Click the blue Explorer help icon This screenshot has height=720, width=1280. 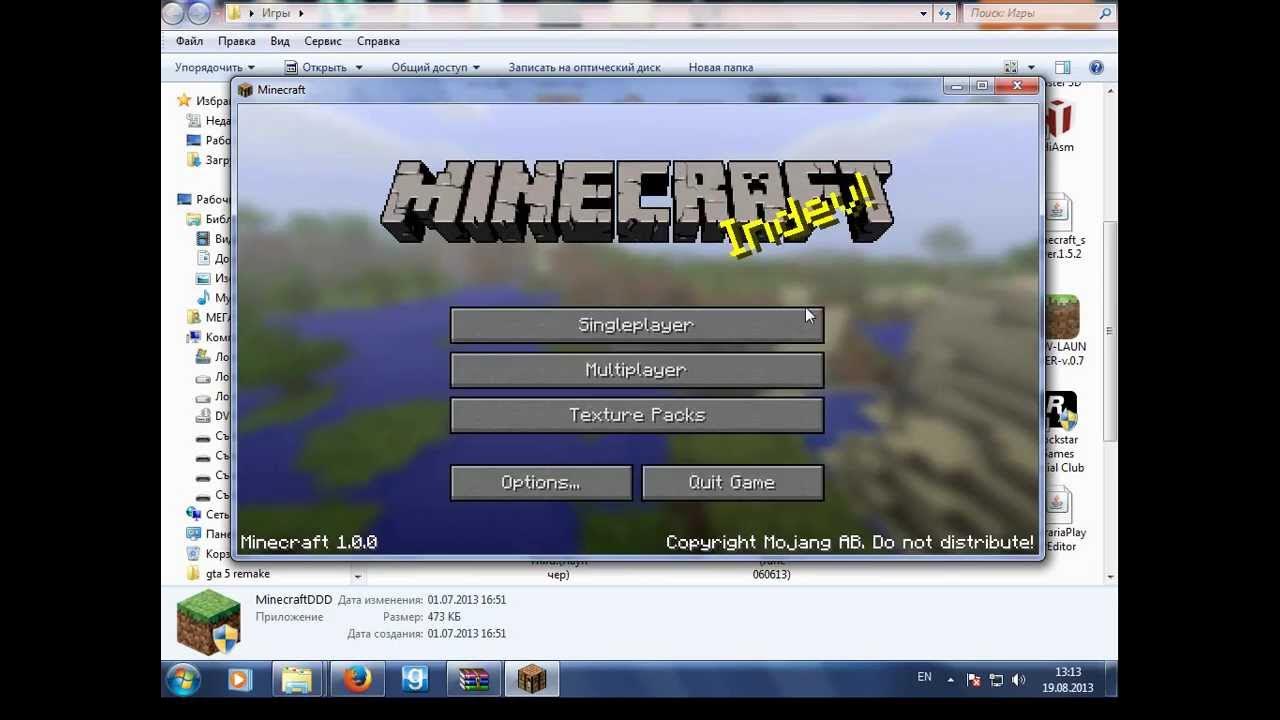1096,67
